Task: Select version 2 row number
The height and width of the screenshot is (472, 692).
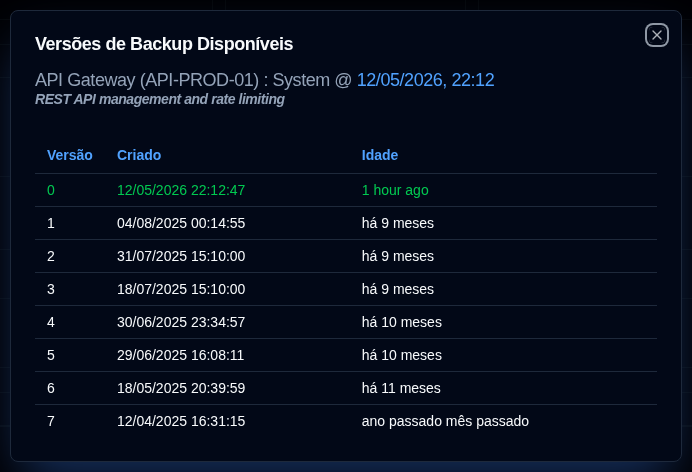Action: pyautogui.click(x=51, y=256)
